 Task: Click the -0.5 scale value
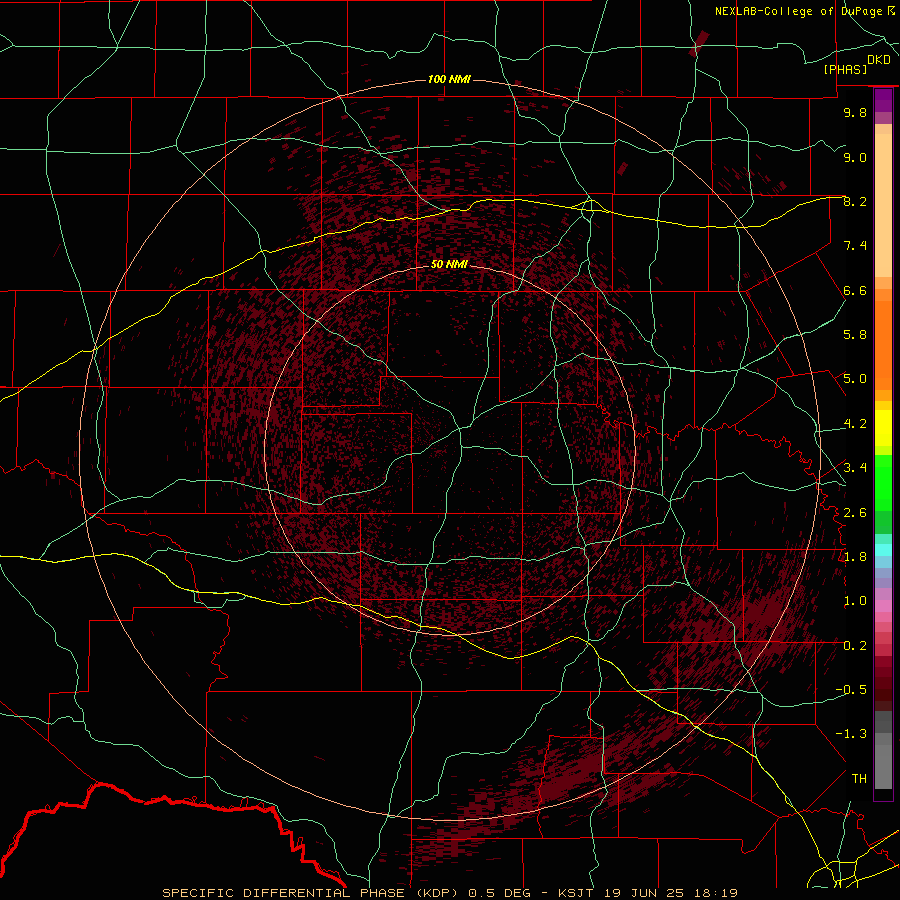click(x=851, y=690)
